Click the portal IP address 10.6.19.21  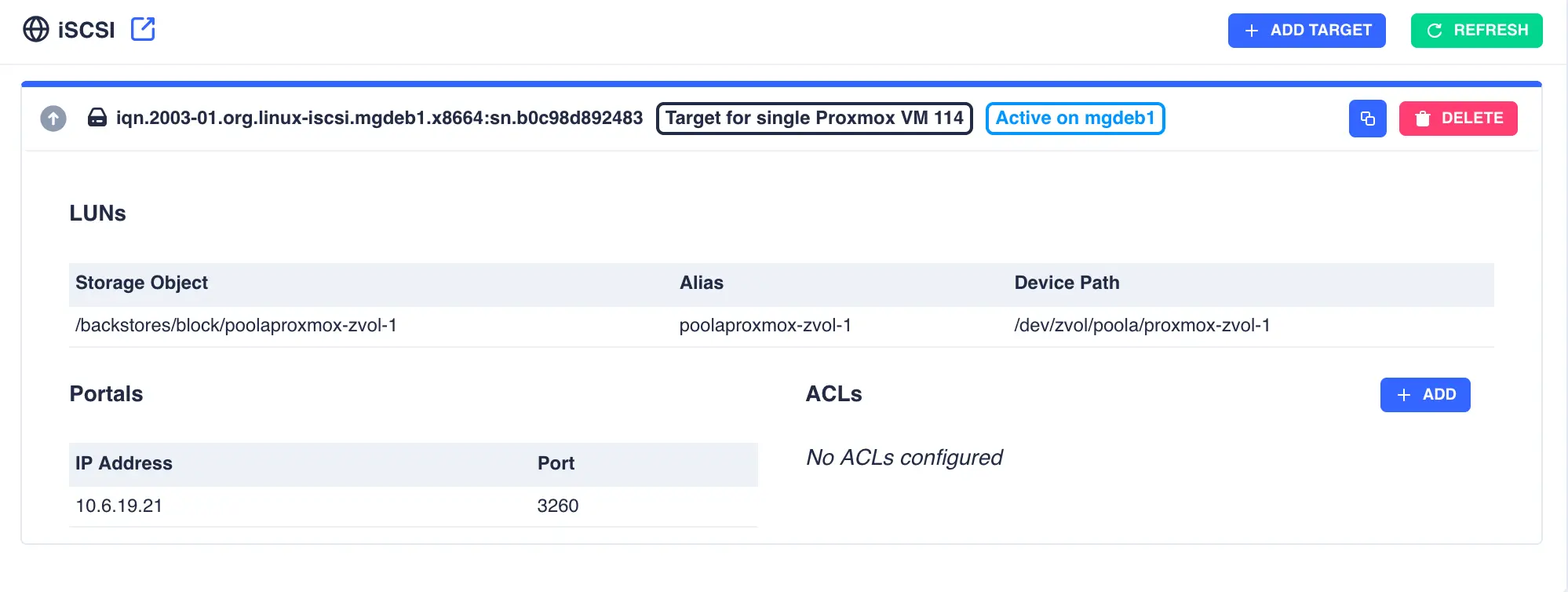[118, 506]
